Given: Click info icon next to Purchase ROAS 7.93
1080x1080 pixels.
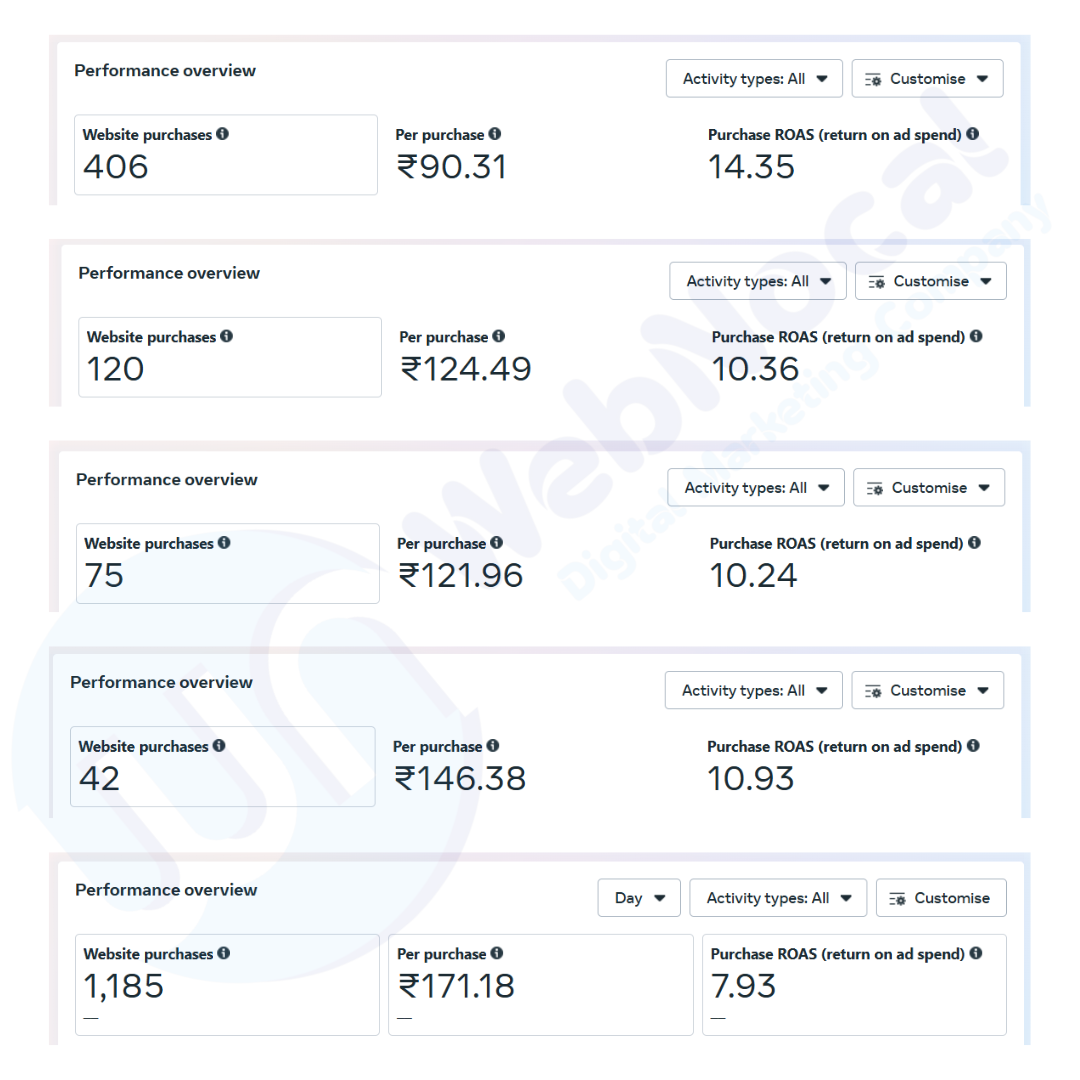Looking at the screenshot, I should click(975, 954).
